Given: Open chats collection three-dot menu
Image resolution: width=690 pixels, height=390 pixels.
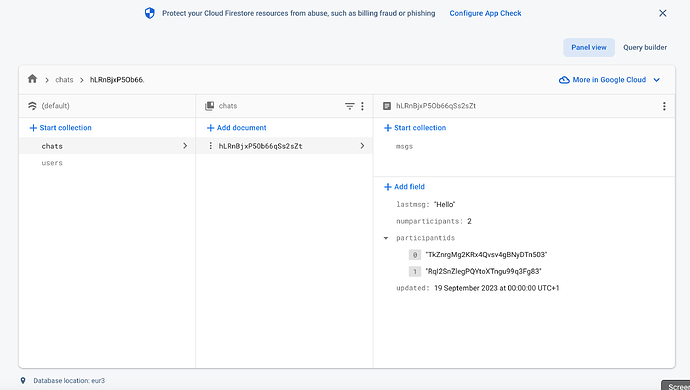Looking at the screenshot, I should (x=362, y=106).
